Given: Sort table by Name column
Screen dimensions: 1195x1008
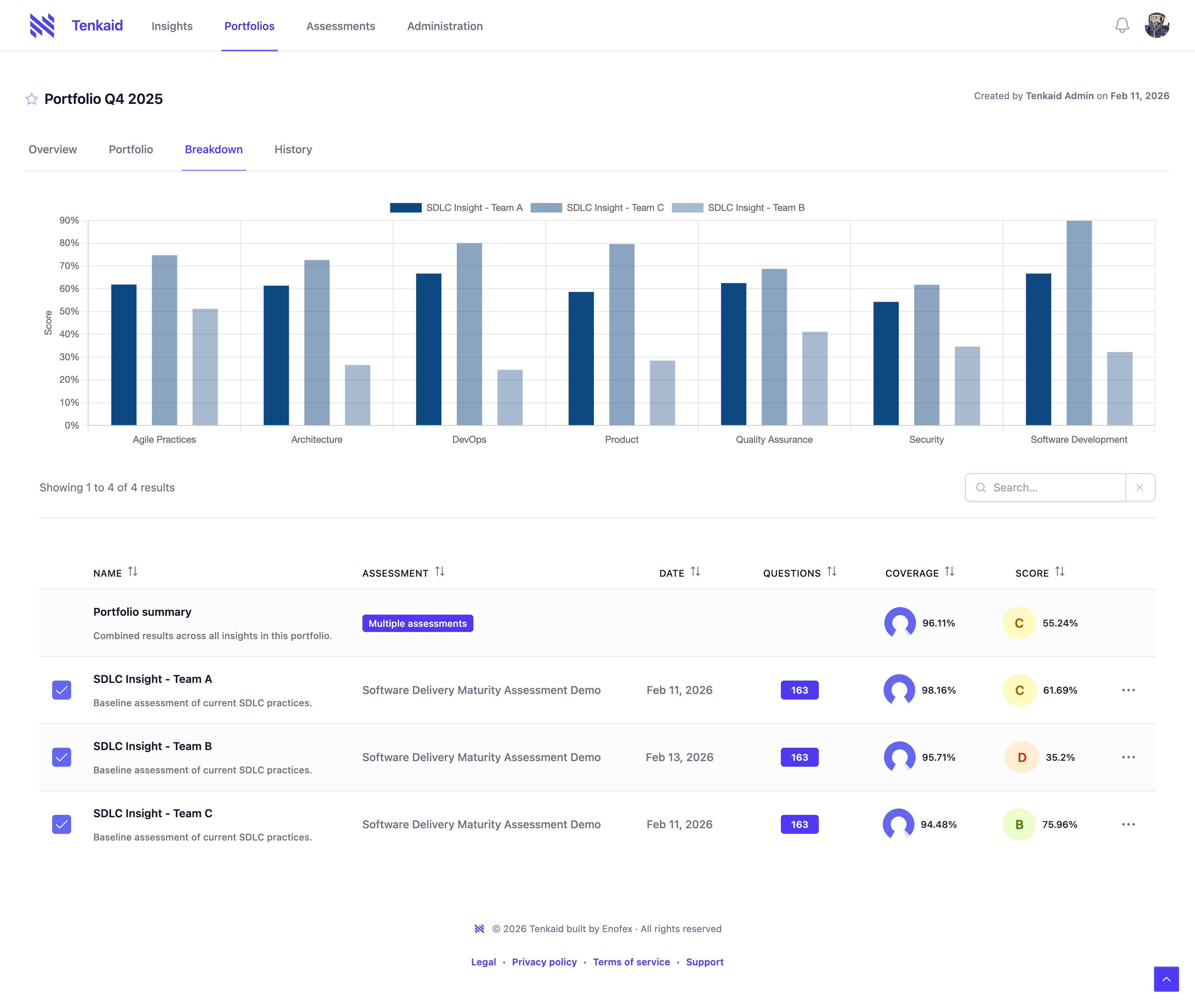Looking at the screenshot, I should tap(133, 572).
